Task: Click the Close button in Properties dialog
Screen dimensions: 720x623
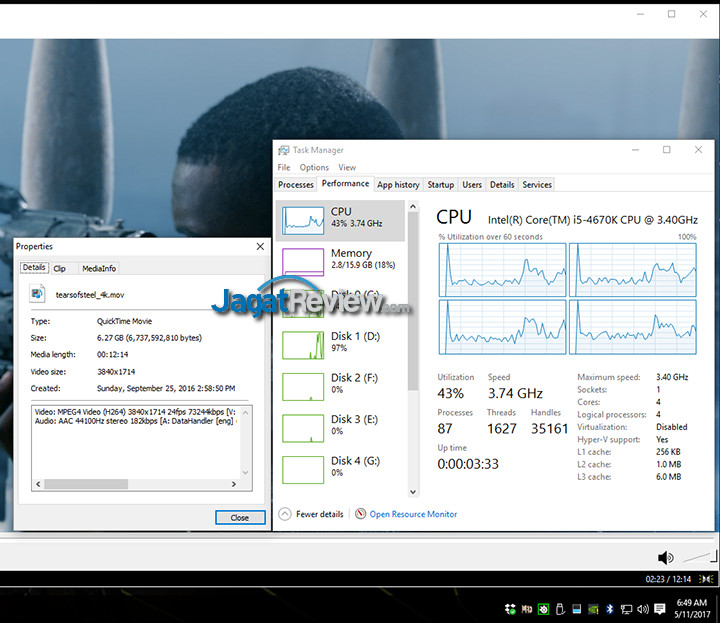Action: point(240,517)
